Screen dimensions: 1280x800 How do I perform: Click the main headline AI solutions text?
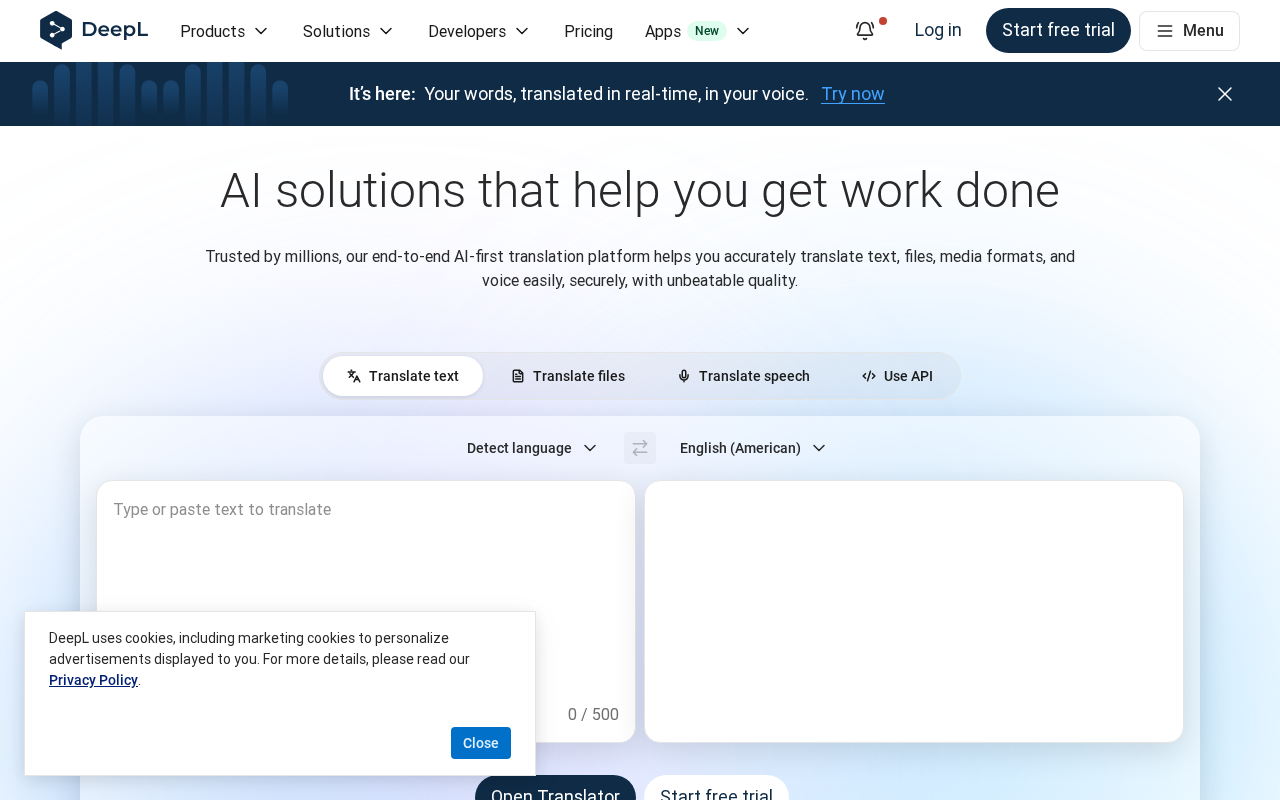click(640, 190)
